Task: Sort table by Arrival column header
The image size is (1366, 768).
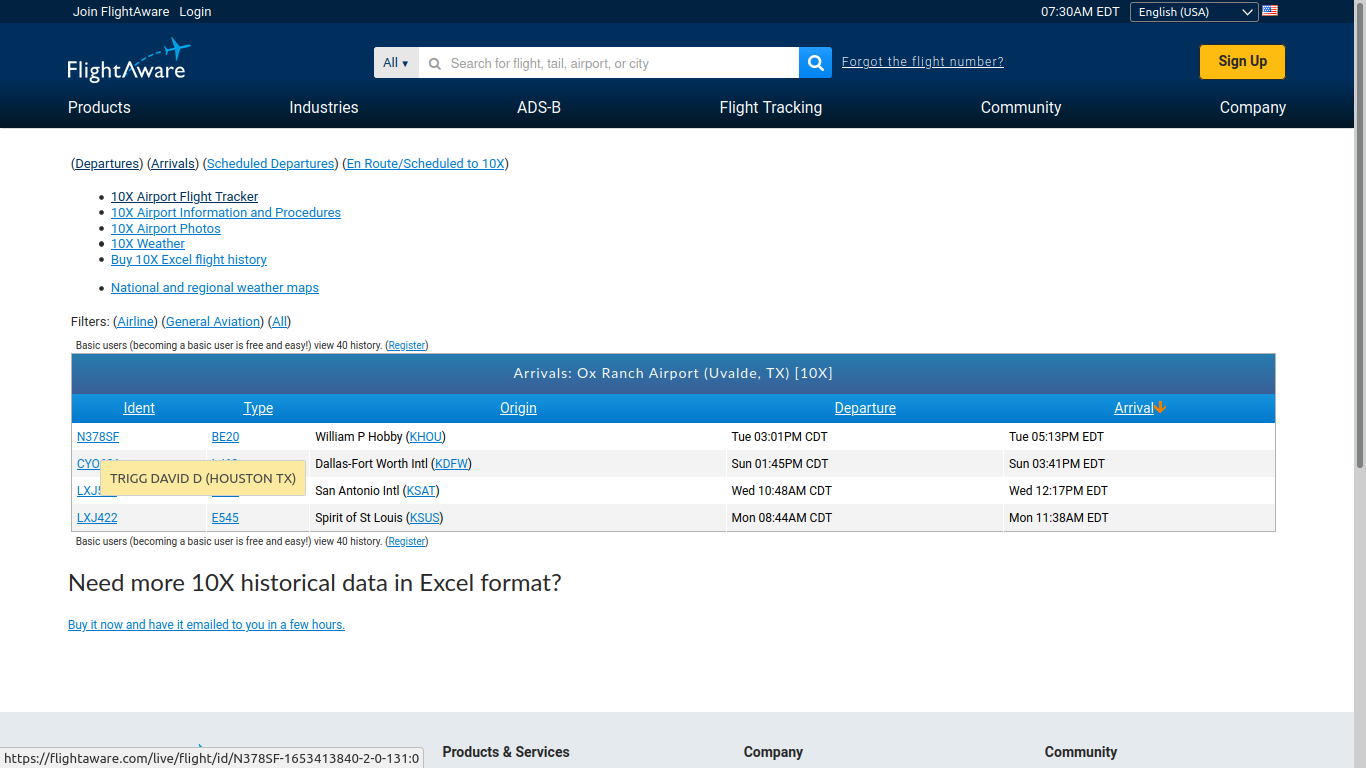Action: [x=1134, y=408]
